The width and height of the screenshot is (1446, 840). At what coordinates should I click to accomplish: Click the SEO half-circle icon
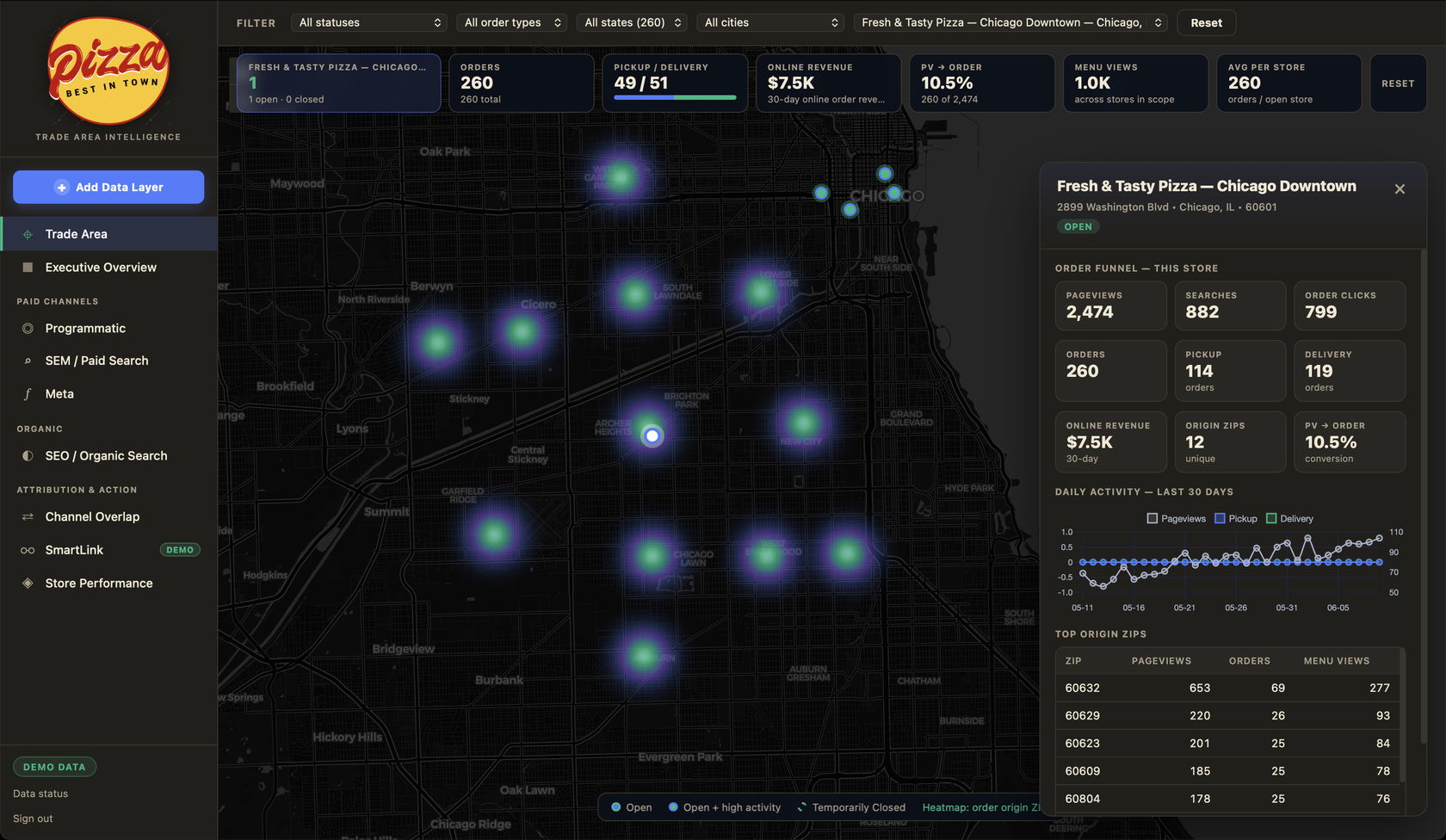pyautogui.click(x=28, y=456)
